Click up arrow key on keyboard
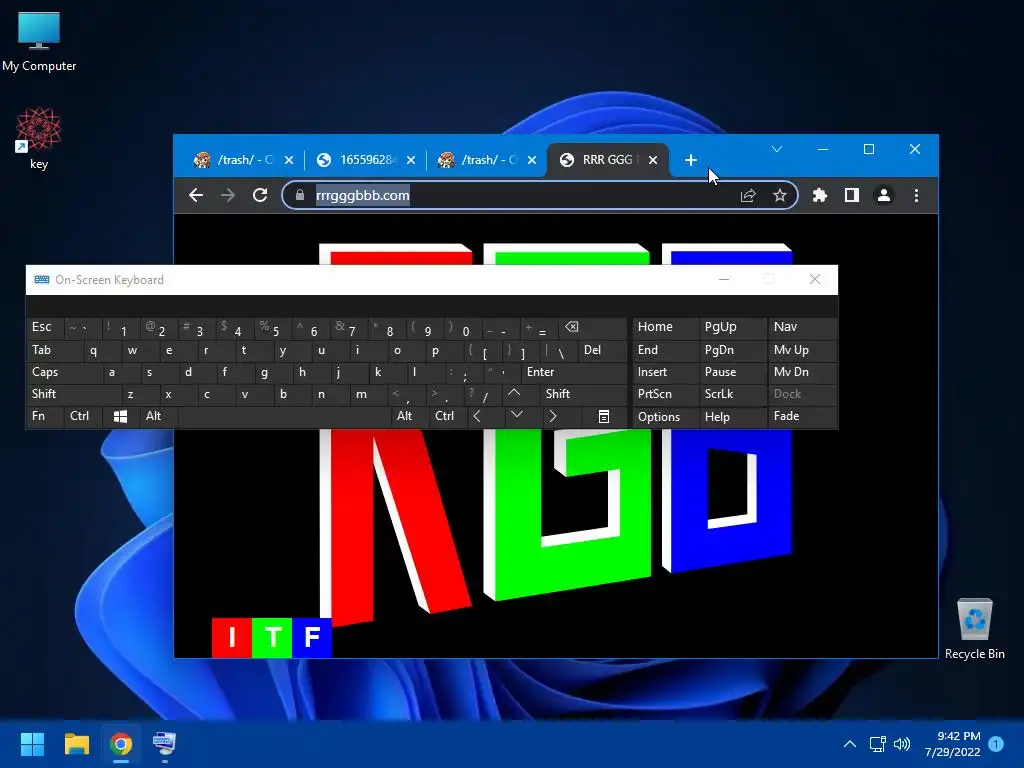This screenshot has height=768, width=1024. 520,394
